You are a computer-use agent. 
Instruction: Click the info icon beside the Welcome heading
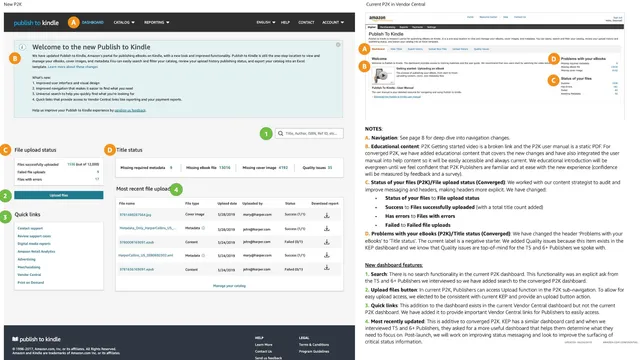click(22, 47)
